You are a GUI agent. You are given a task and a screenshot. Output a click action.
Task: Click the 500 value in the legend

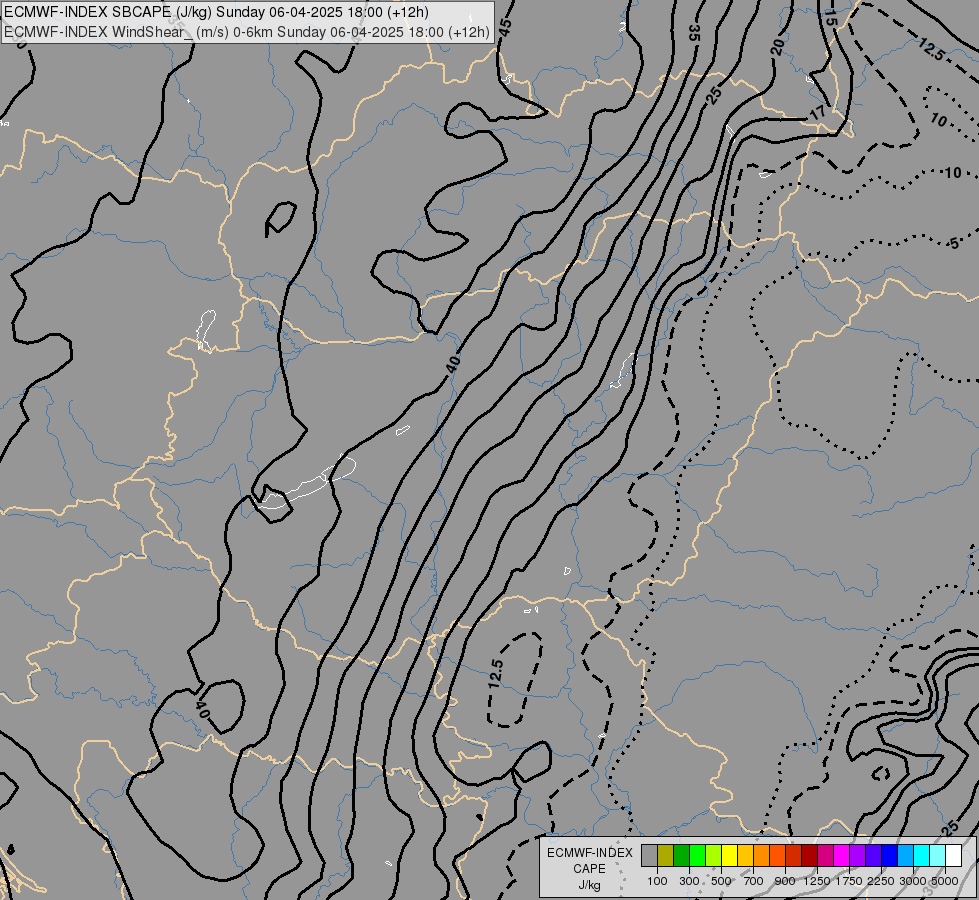(x=721, y=881)
